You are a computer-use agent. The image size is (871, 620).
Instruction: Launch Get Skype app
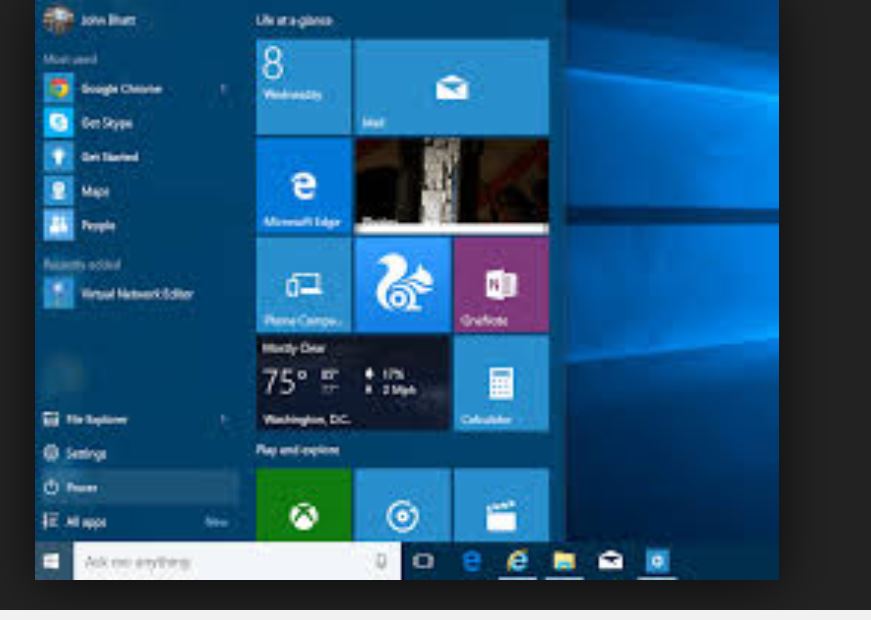105,123
